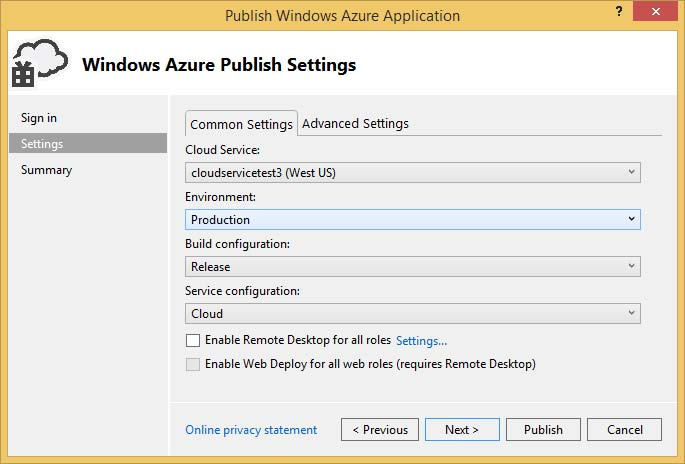685x464 pixels.
Task: Expand the Cloud Service dropdown
Action: point(413,173)
